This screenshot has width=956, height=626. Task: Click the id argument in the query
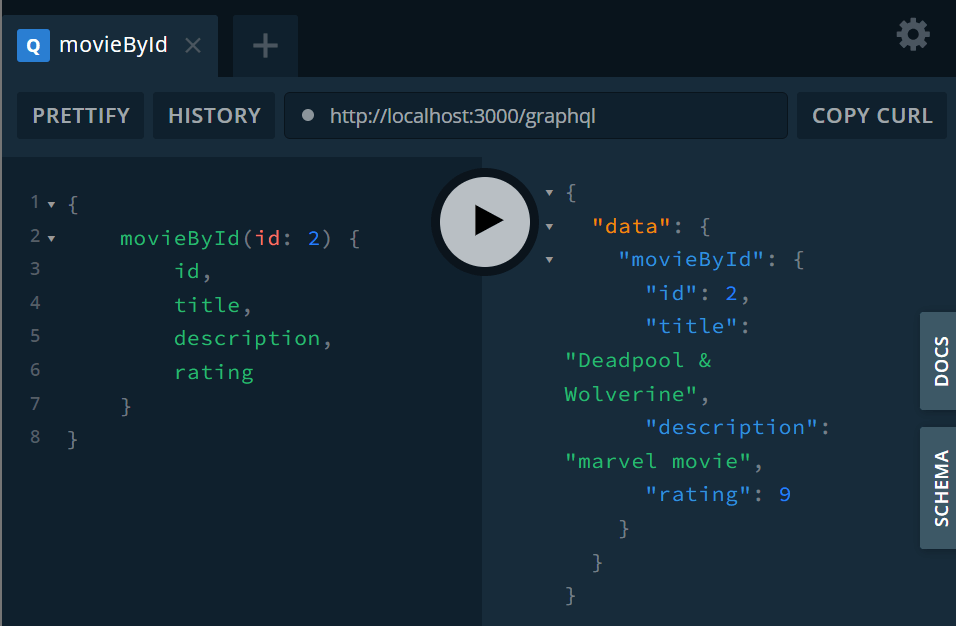point(268,238)
